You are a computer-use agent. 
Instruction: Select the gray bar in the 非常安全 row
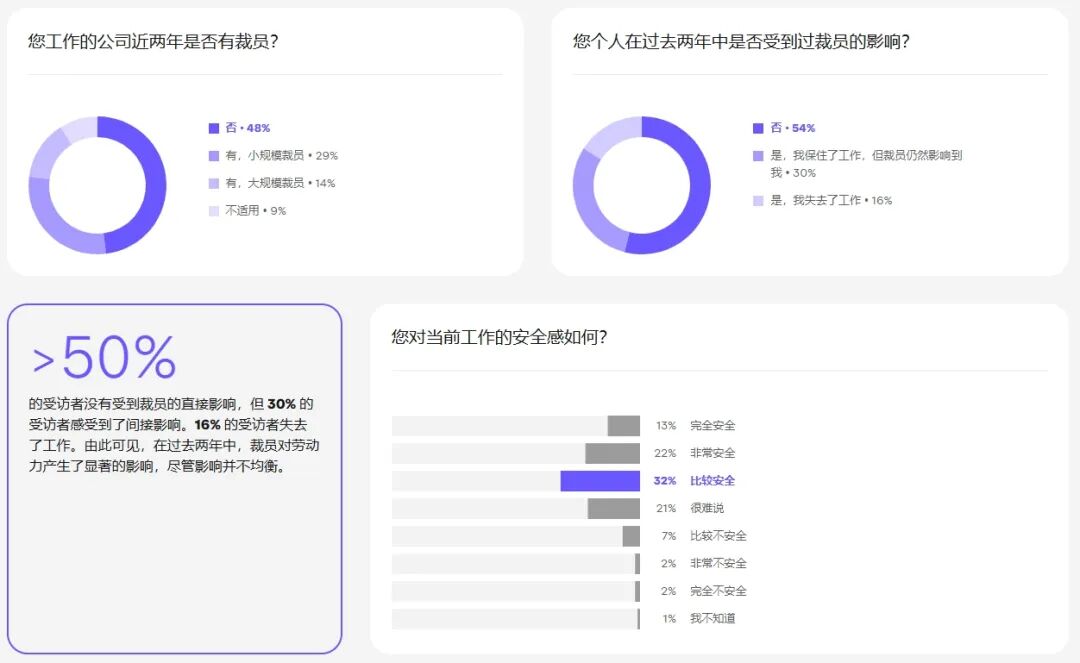click(x=613, y=453)
